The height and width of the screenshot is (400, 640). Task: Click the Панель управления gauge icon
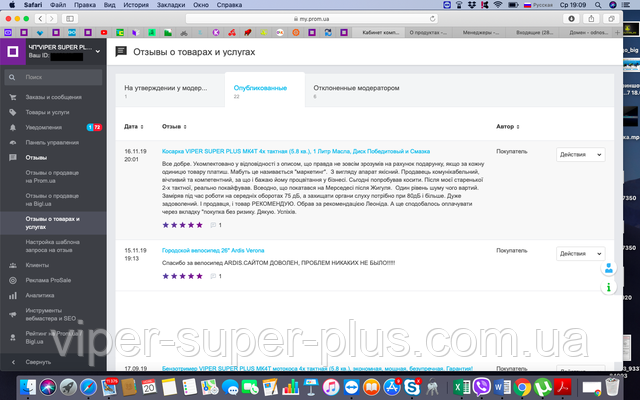(x=13, y=142)
